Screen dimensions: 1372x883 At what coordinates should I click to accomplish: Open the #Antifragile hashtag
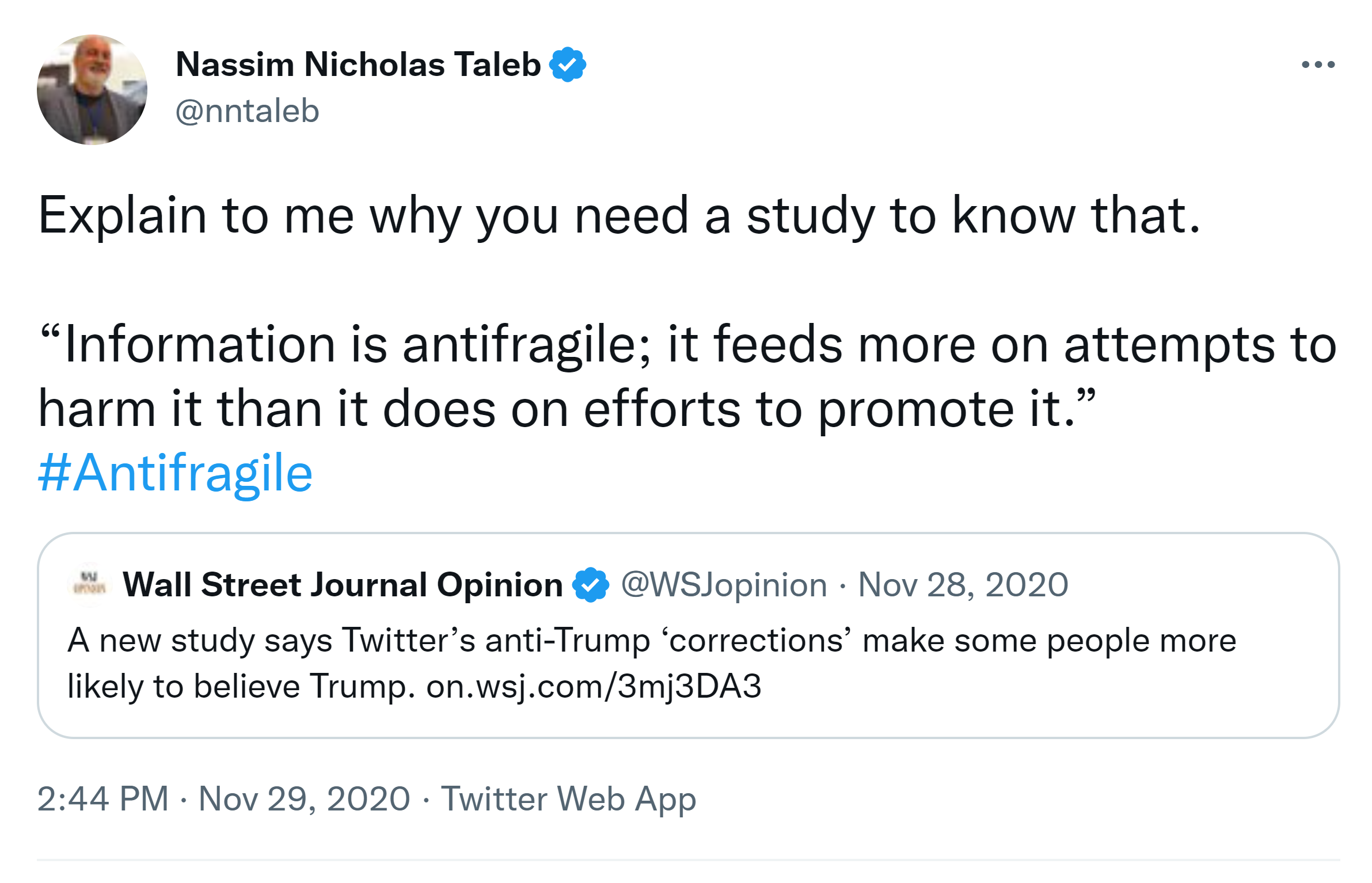coord(175,473)
